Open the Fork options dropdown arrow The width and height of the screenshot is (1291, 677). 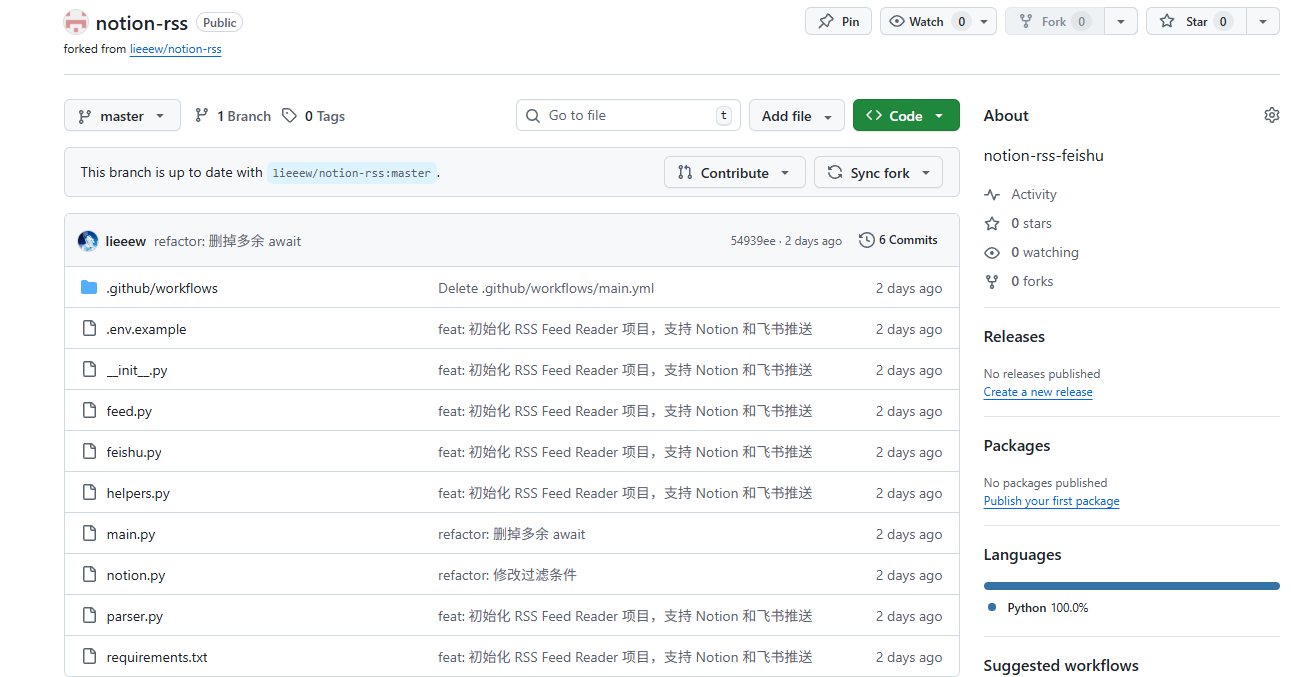(1121, 21)
